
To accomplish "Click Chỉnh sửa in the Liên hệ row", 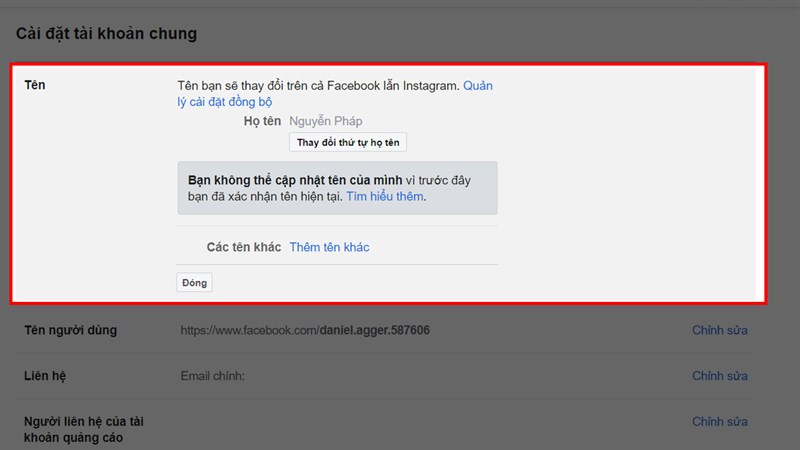I will pyautogui.click(x=719, y=376).
